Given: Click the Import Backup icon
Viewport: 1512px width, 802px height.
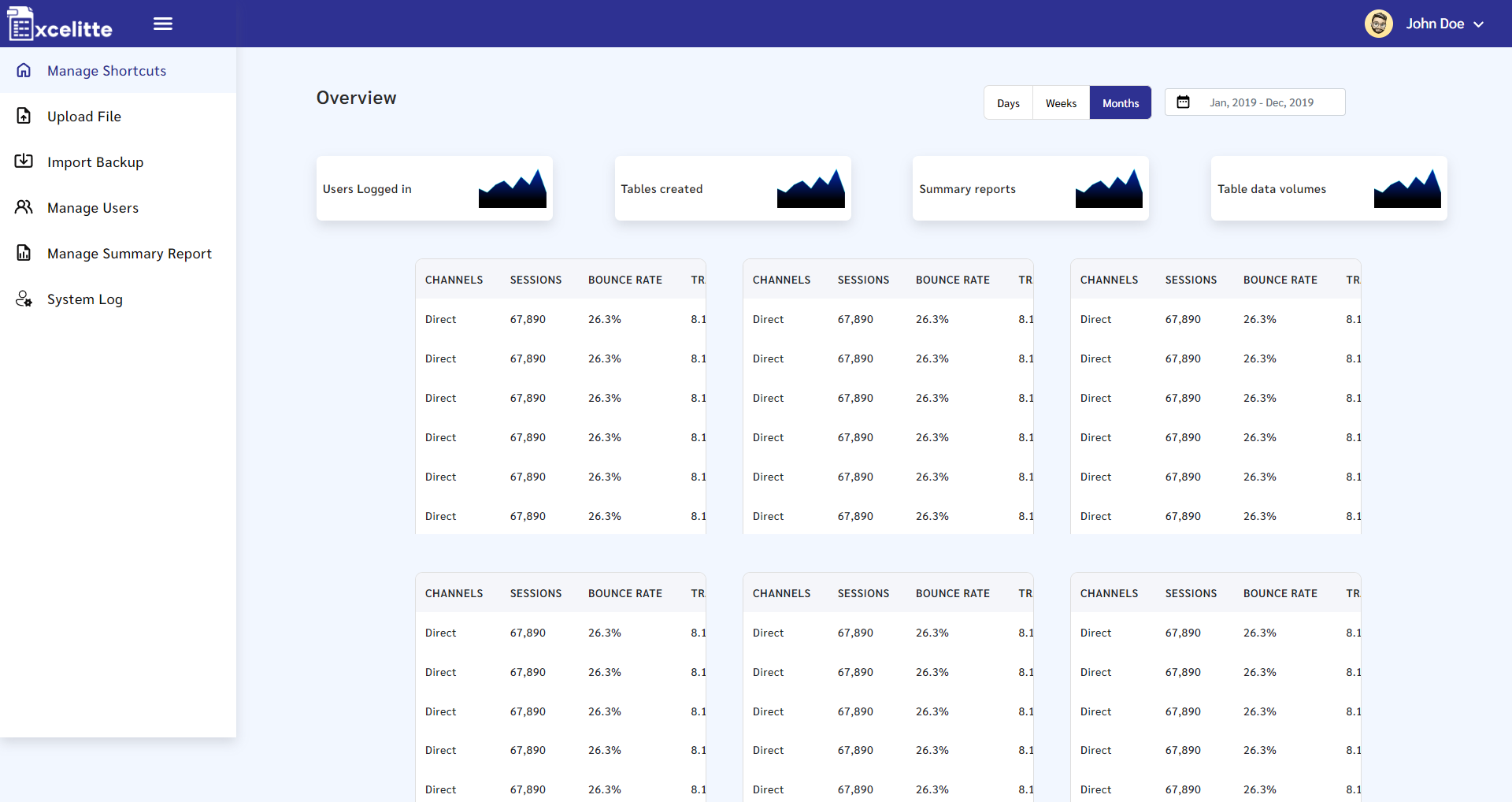Looking at the screenshot, I should 23,162.
